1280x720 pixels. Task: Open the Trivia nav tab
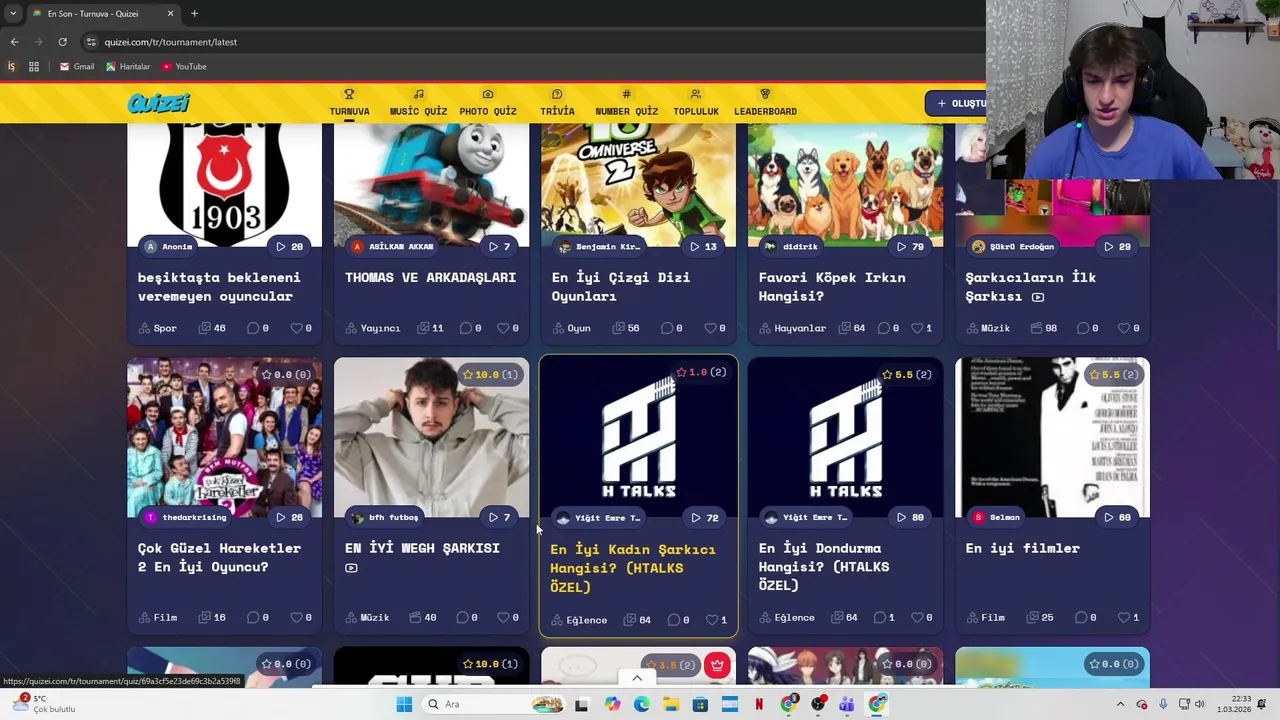557,103
